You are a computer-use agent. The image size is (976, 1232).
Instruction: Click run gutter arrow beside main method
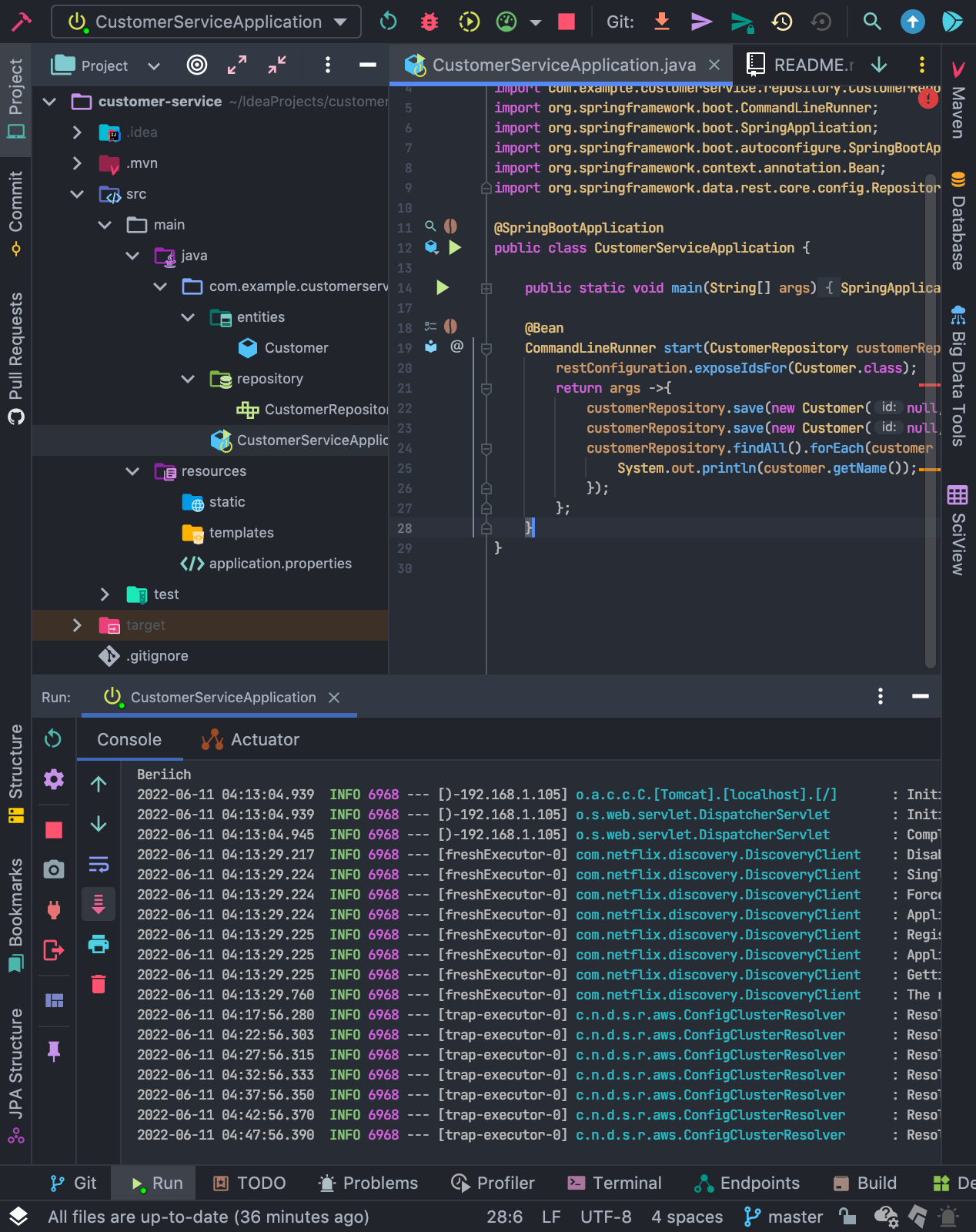point(443,288)
